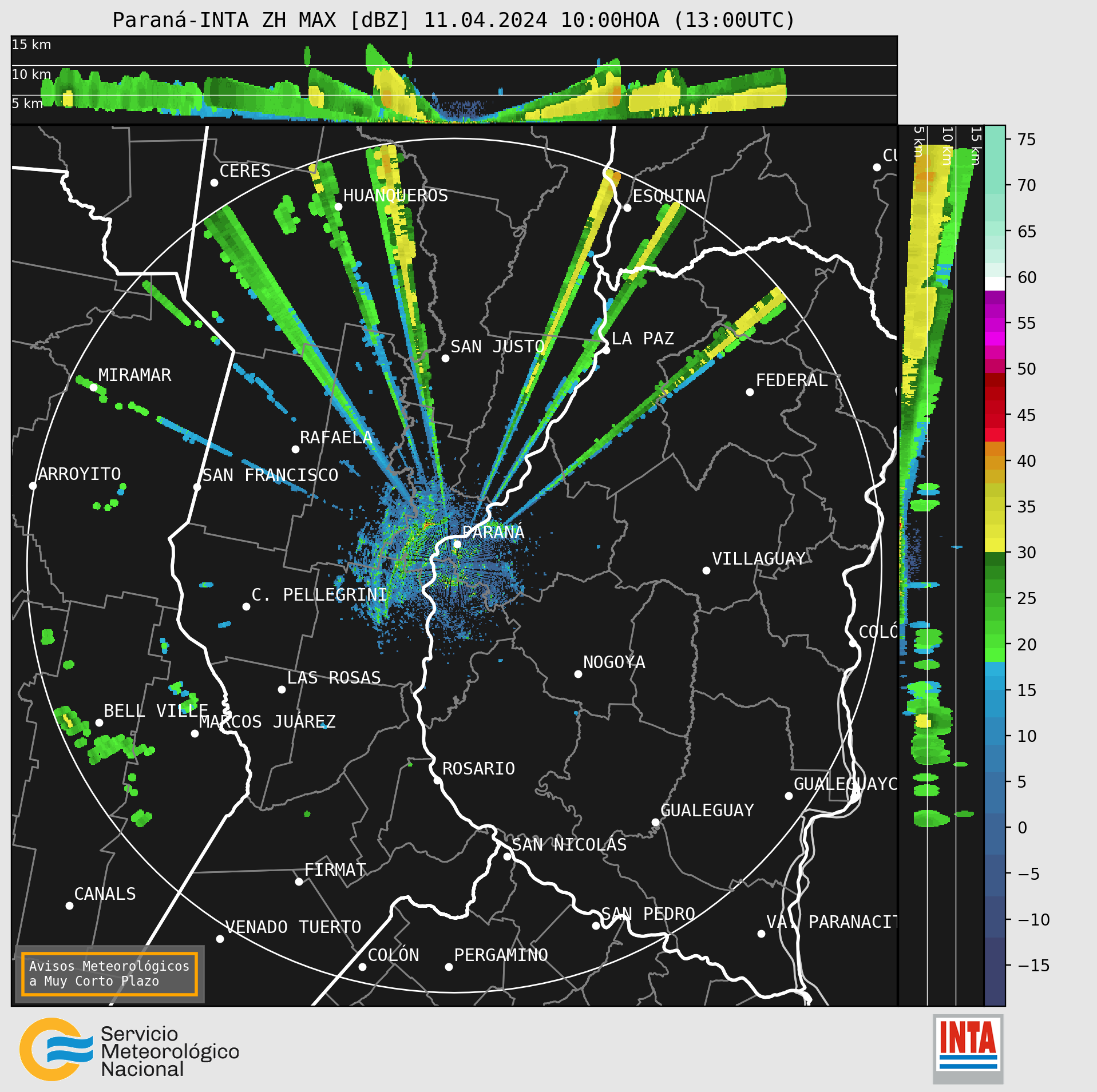Image resolution: width=1097 pixels, height=1092 pixels.
Task: Click the LAS ROSAS city label
Action: pyautogui.click(x=334, y=678)
